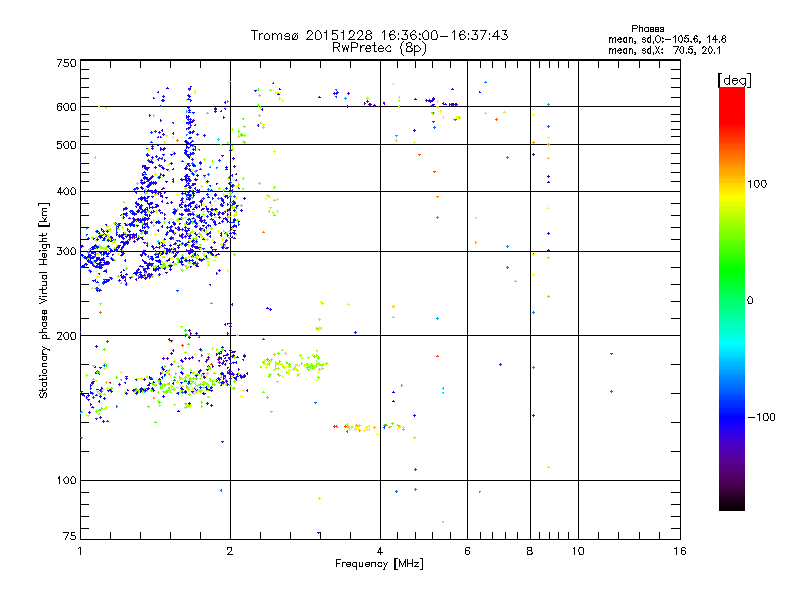Screen dimensions: 800x600
Task: Click the 'RwPretec (8p)' subtitle
Action: [x=379, y=48]
